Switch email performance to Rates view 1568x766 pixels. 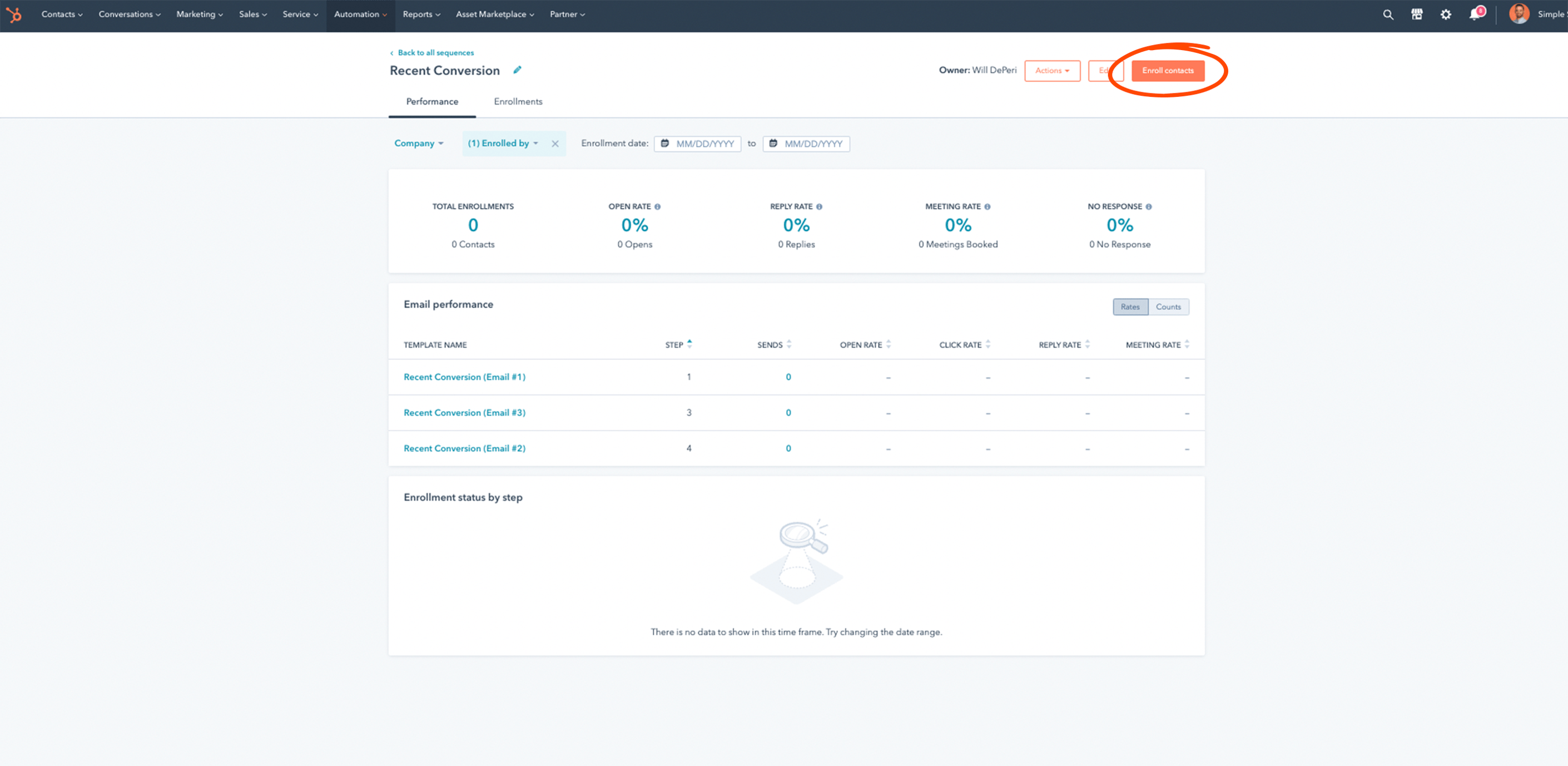pyautogui.click(x=1130, y=307)
